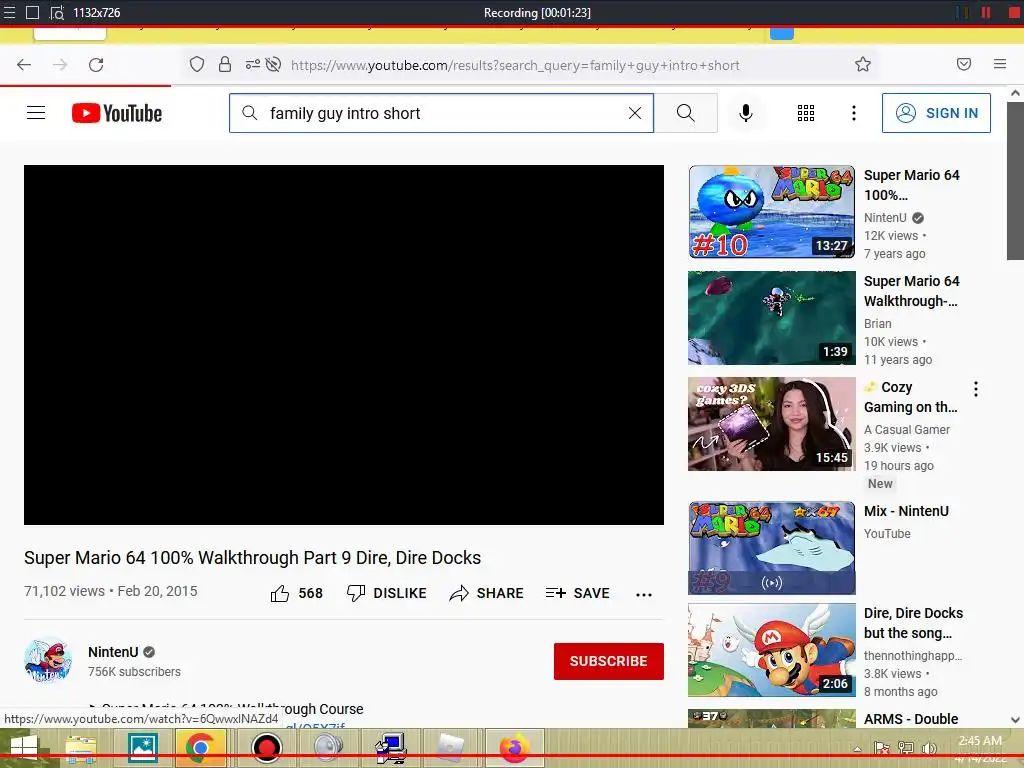Open 'Dire, Dire Docks but the song...' title
Screen dimensions: 1024x768
point(913,623)
